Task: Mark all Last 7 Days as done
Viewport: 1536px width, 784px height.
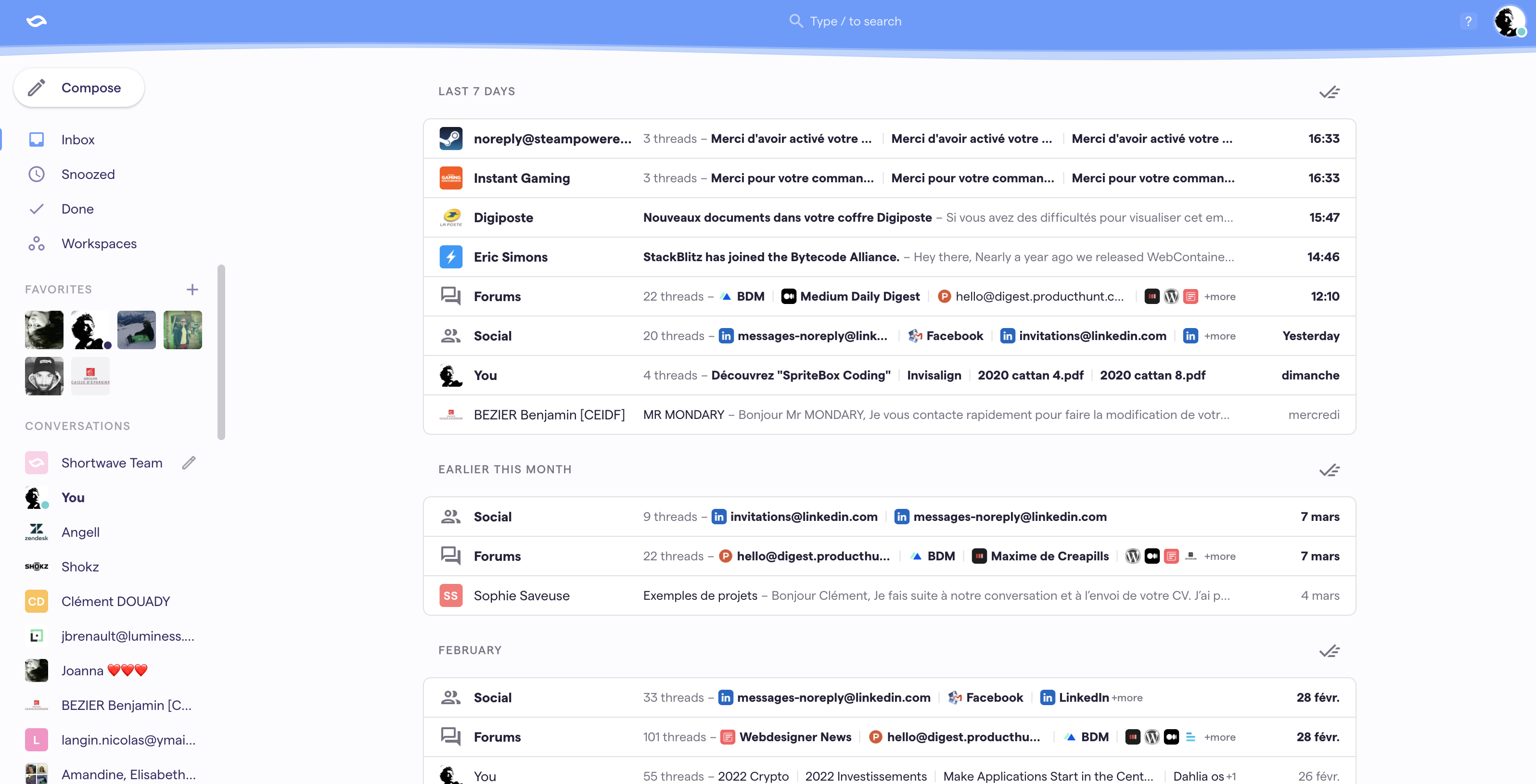Action: pyautogui.click(x=1329, y=92)
